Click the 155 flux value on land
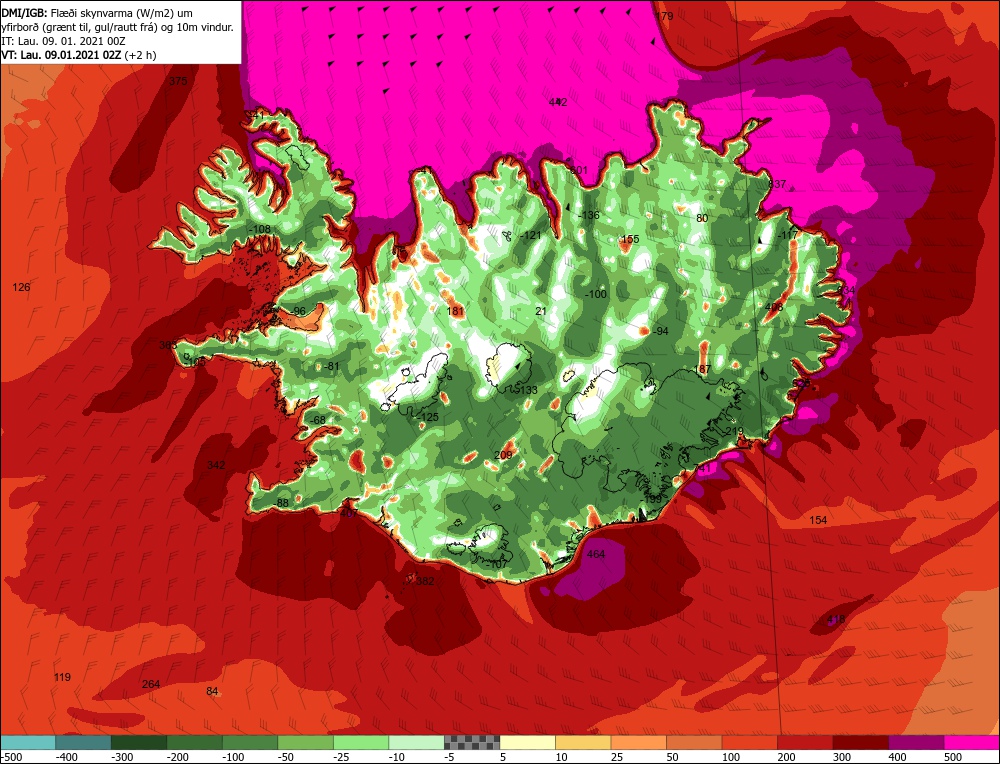 click(x=630, y=239)
